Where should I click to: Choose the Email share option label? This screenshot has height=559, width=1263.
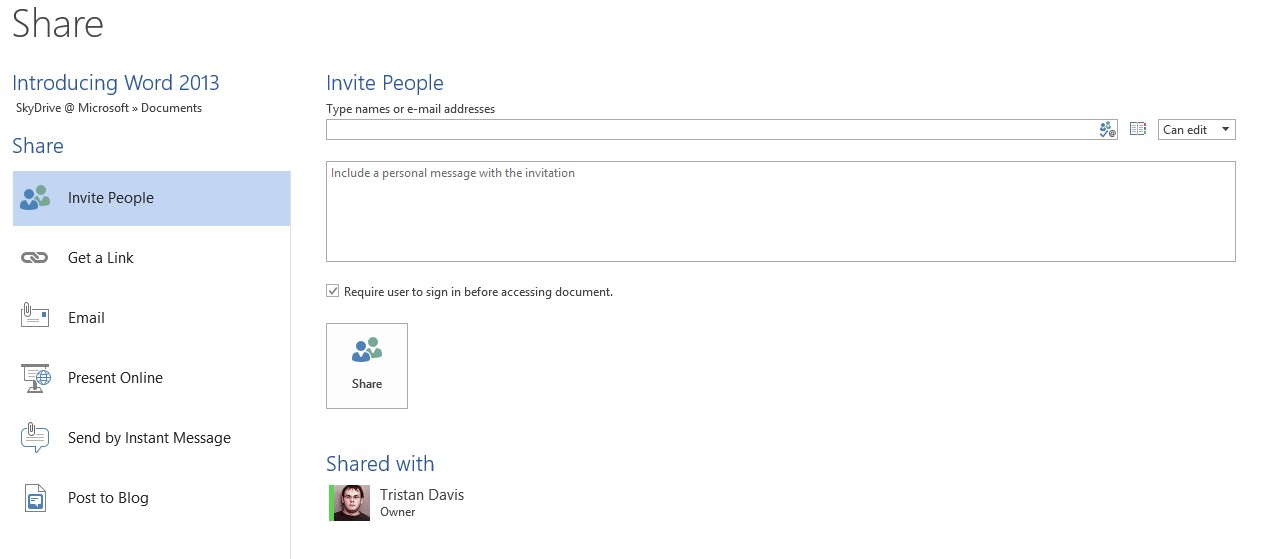pos(86,318)
